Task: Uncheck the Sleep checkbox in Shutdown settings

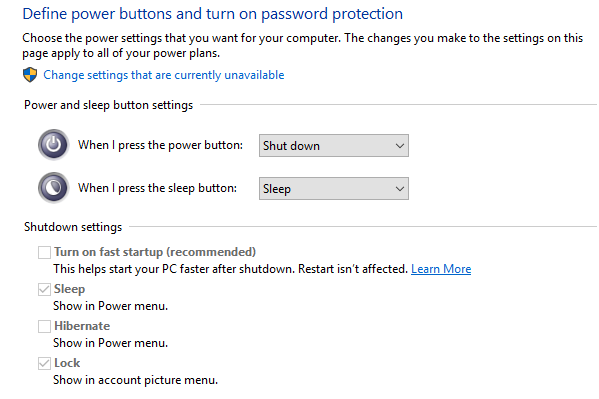Action: pyautogui.click(x=44, y=289)
